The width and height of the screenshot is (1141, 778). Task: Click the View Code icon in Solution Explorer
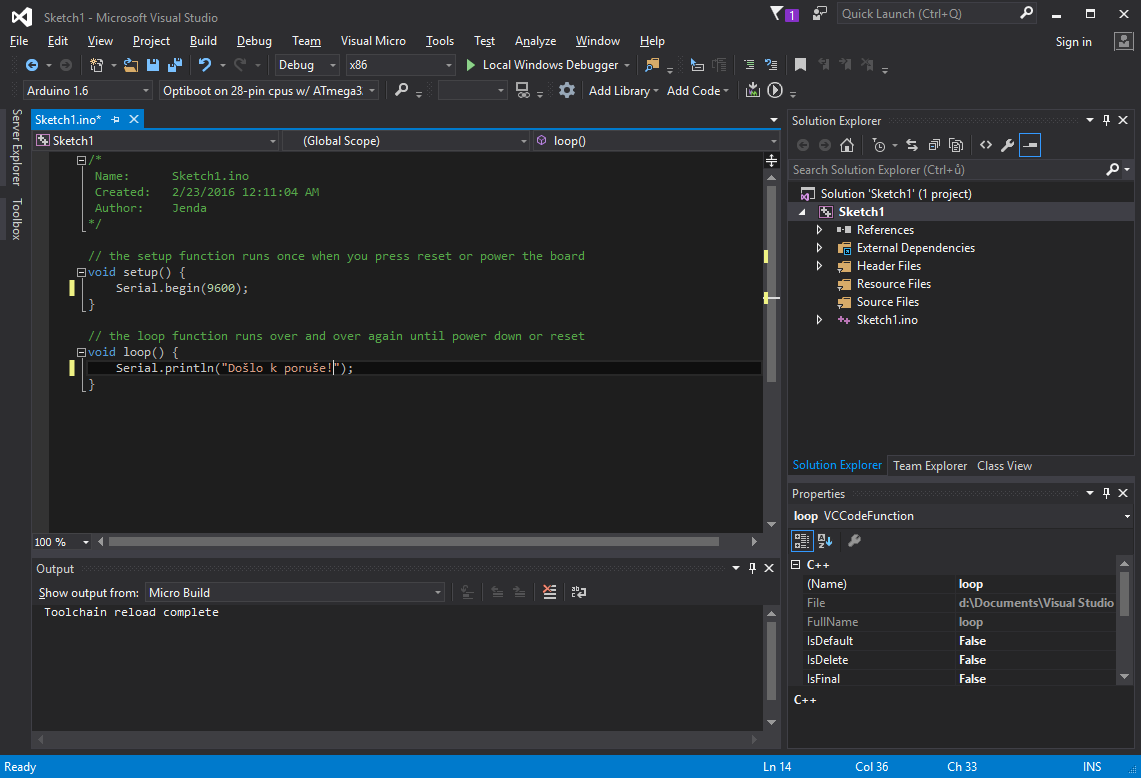(x=985, y=146)
